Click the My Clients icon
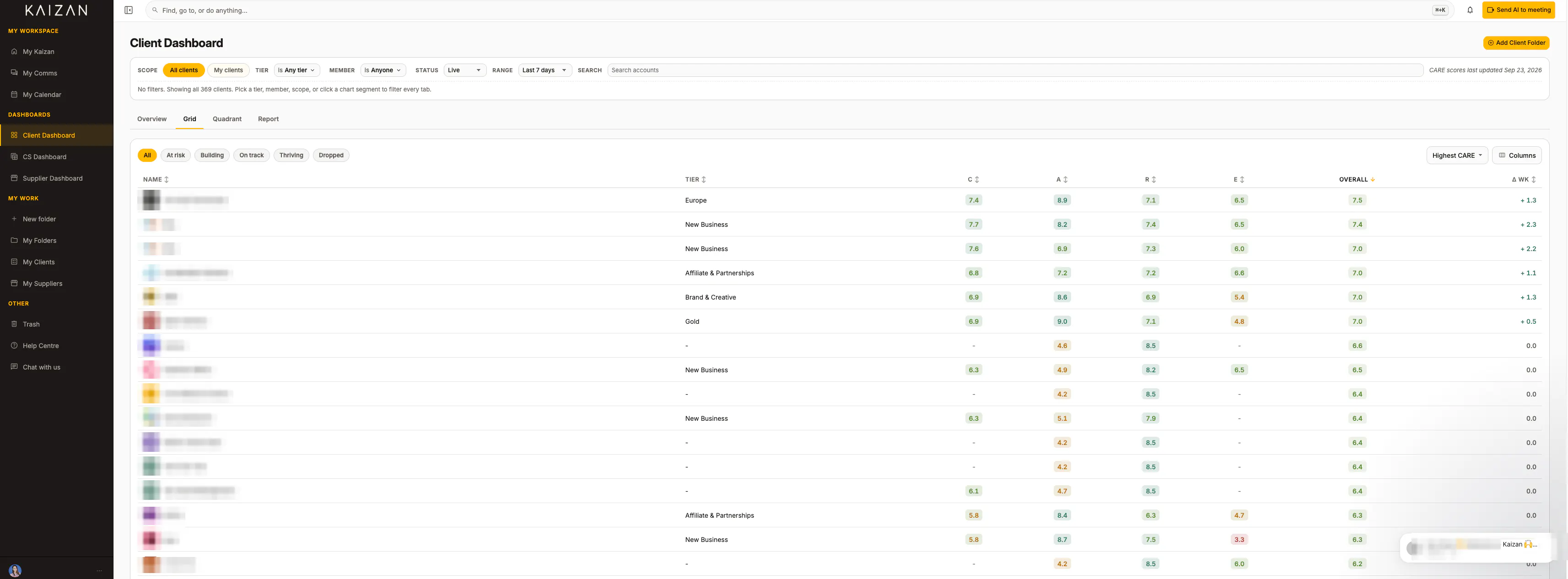 (x=14, y=262)
